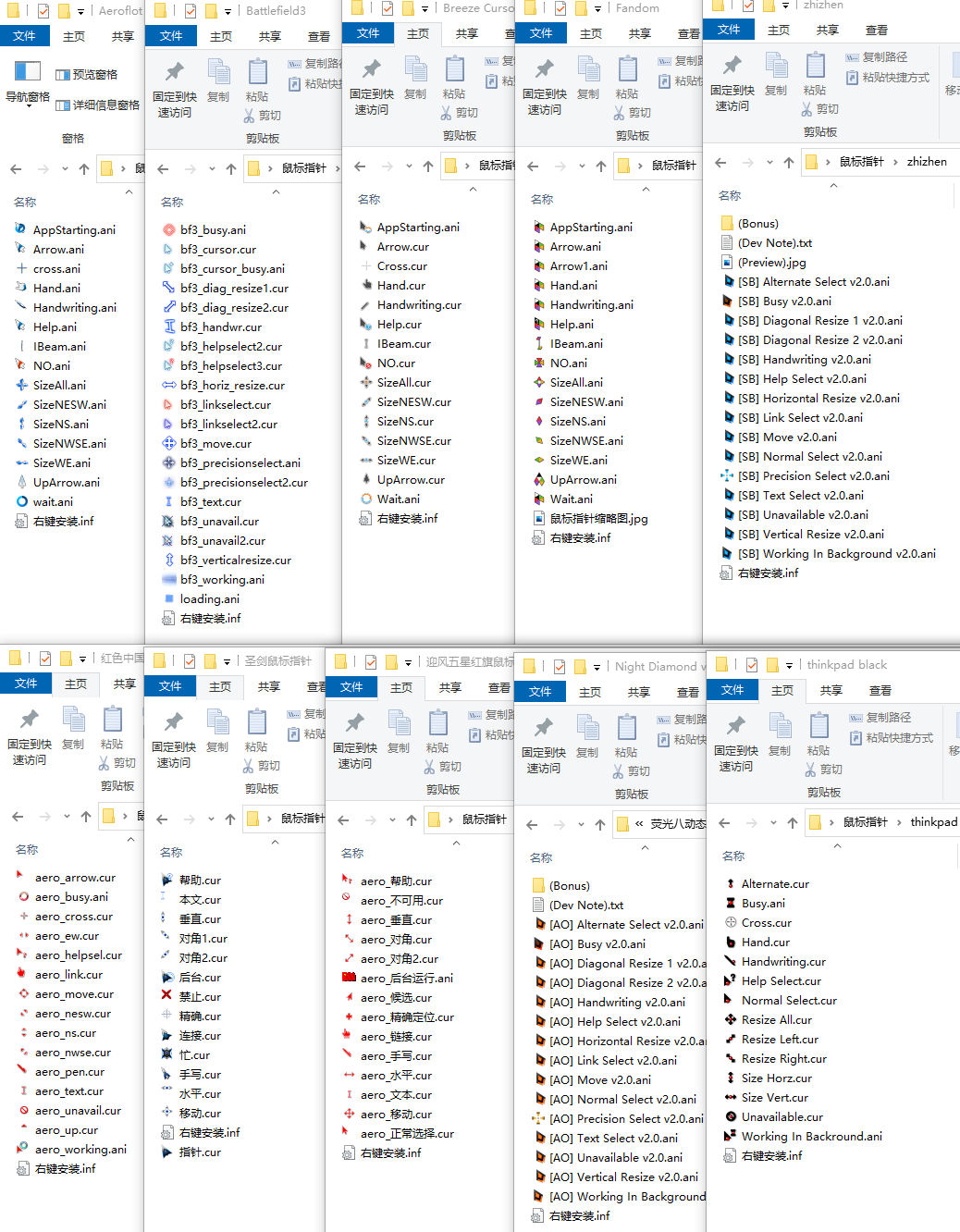960x1232 pixels.
Task: Open recent locations dropdown in zhizhen window
Action: [x=769, y=163]
